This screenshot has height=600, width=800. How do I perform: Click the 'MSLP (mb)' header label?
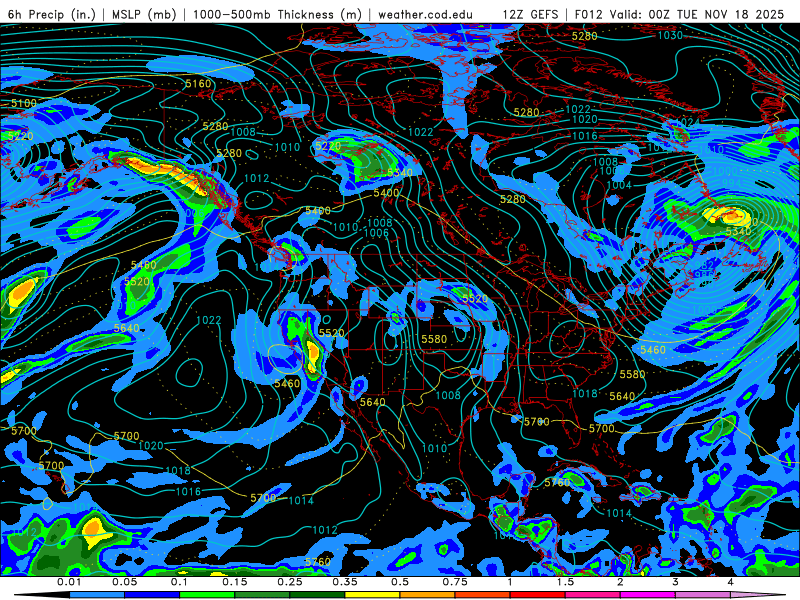(143, 14)
